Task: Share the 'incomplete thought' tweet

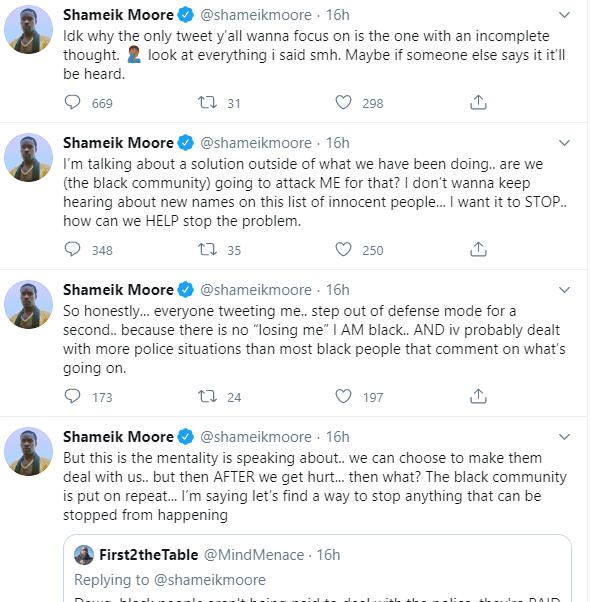Action: 478,103
